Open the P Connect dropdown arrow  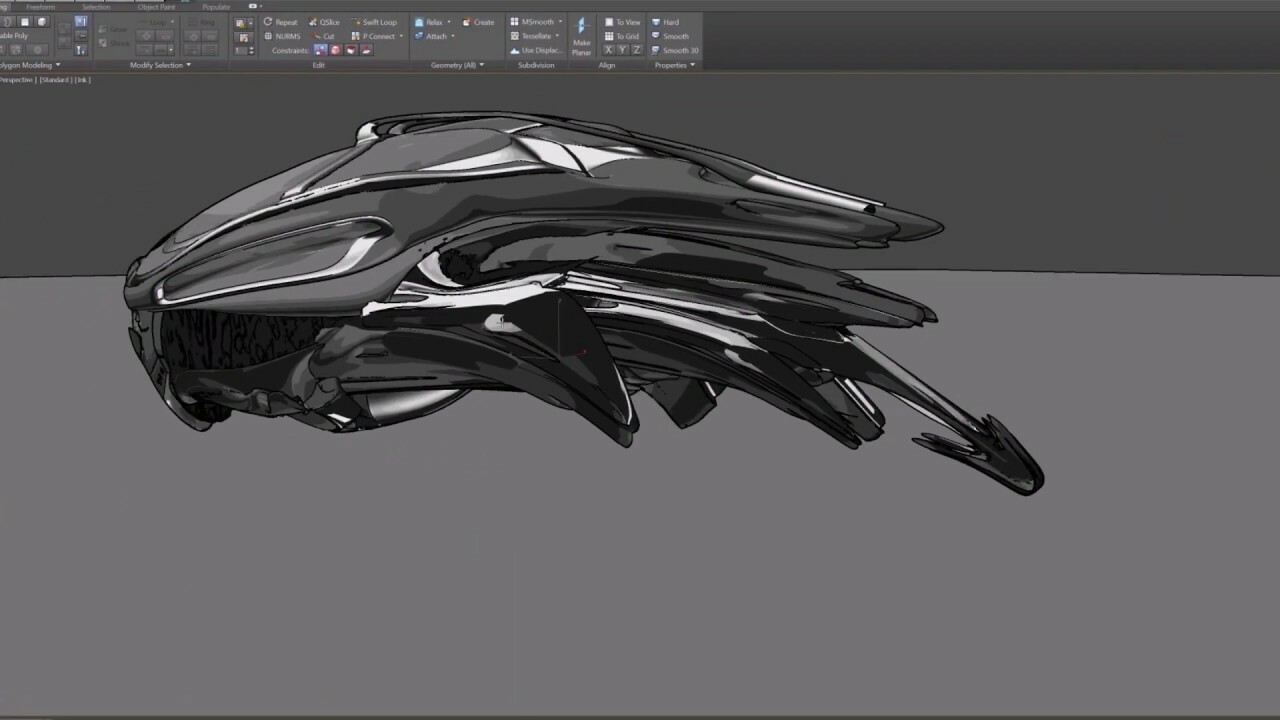[x=401, y=35]
